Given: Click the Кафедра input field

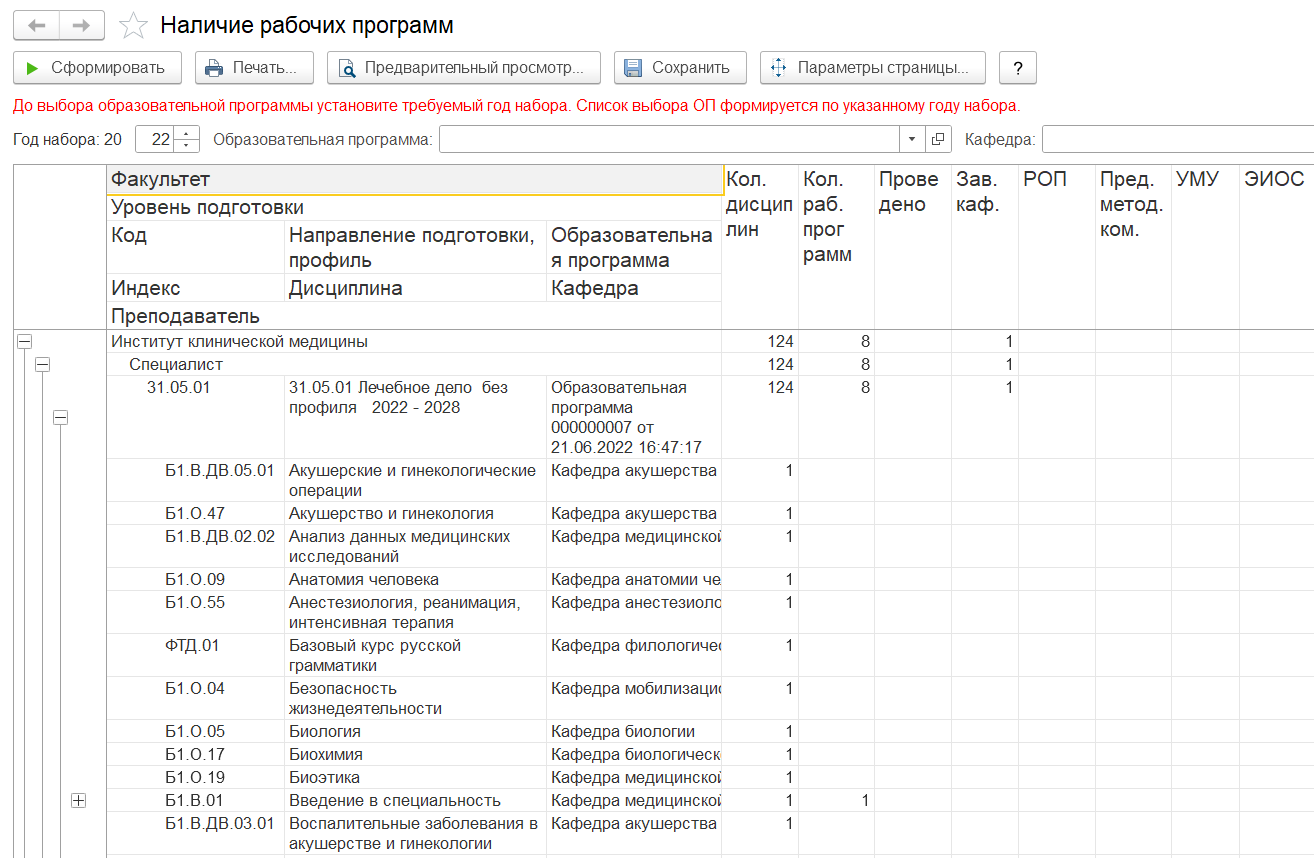Looking at the screenshot, I should pyautogui.click(x=1178, y=139).
